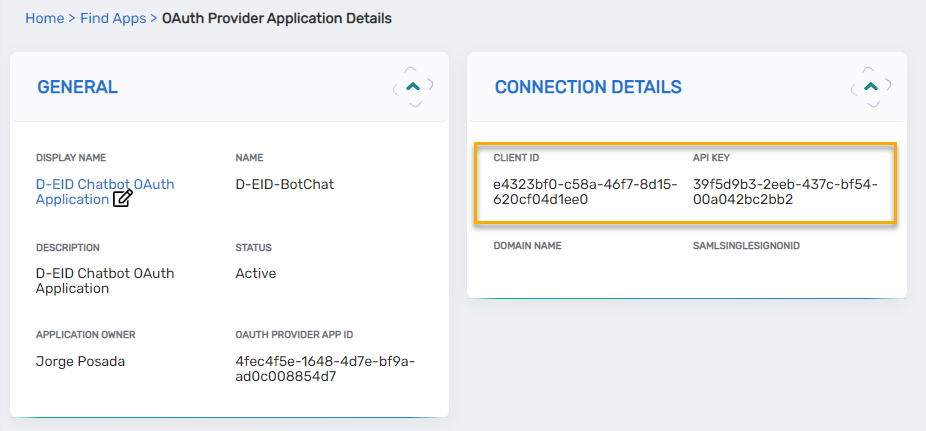Click the DESCRIPTION label
The image size is (926, 431).
pyautogui.click(x=68, y=247)
